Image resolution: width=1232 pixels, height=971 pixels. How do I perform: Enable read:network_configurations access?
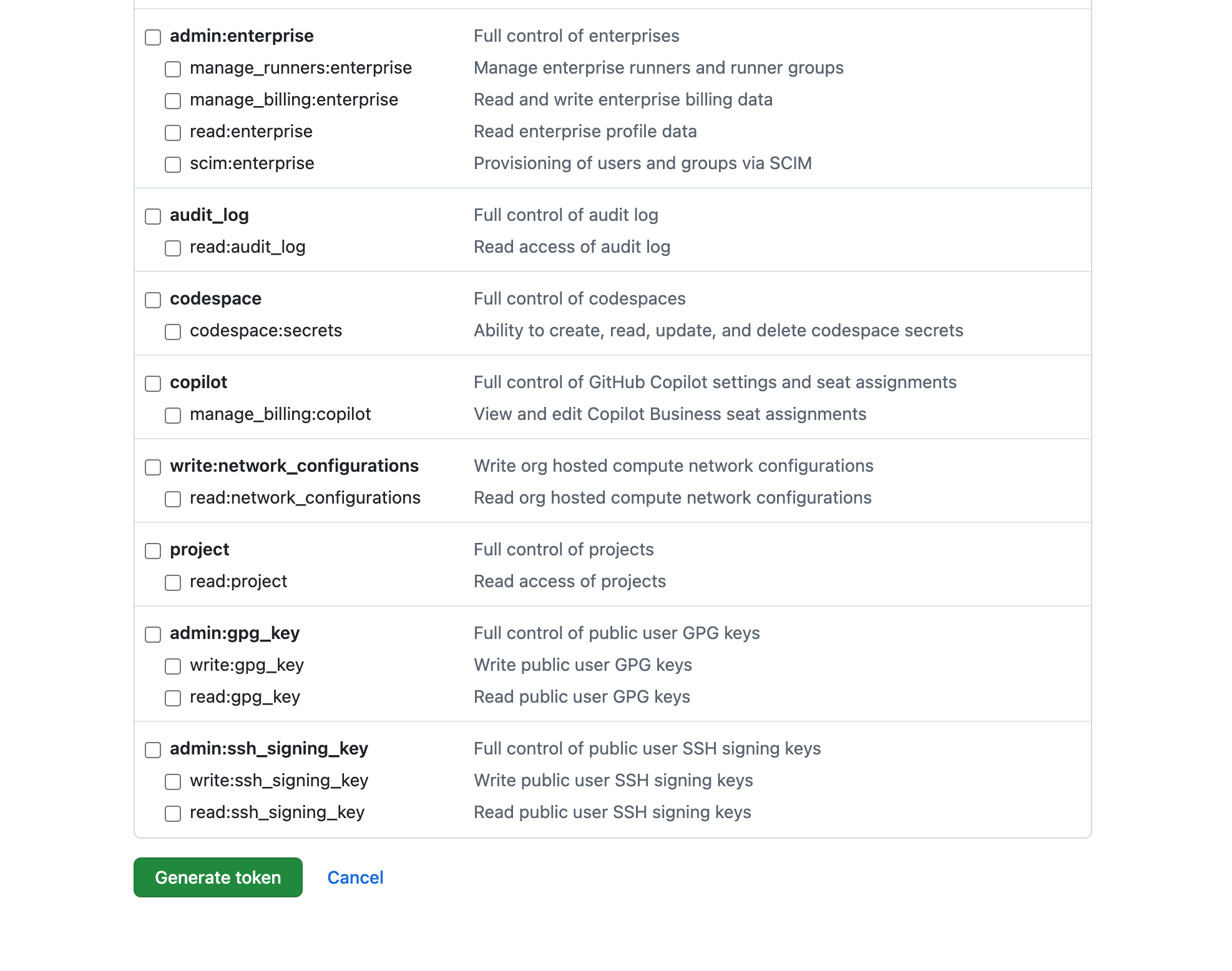(x=173, y=499)
